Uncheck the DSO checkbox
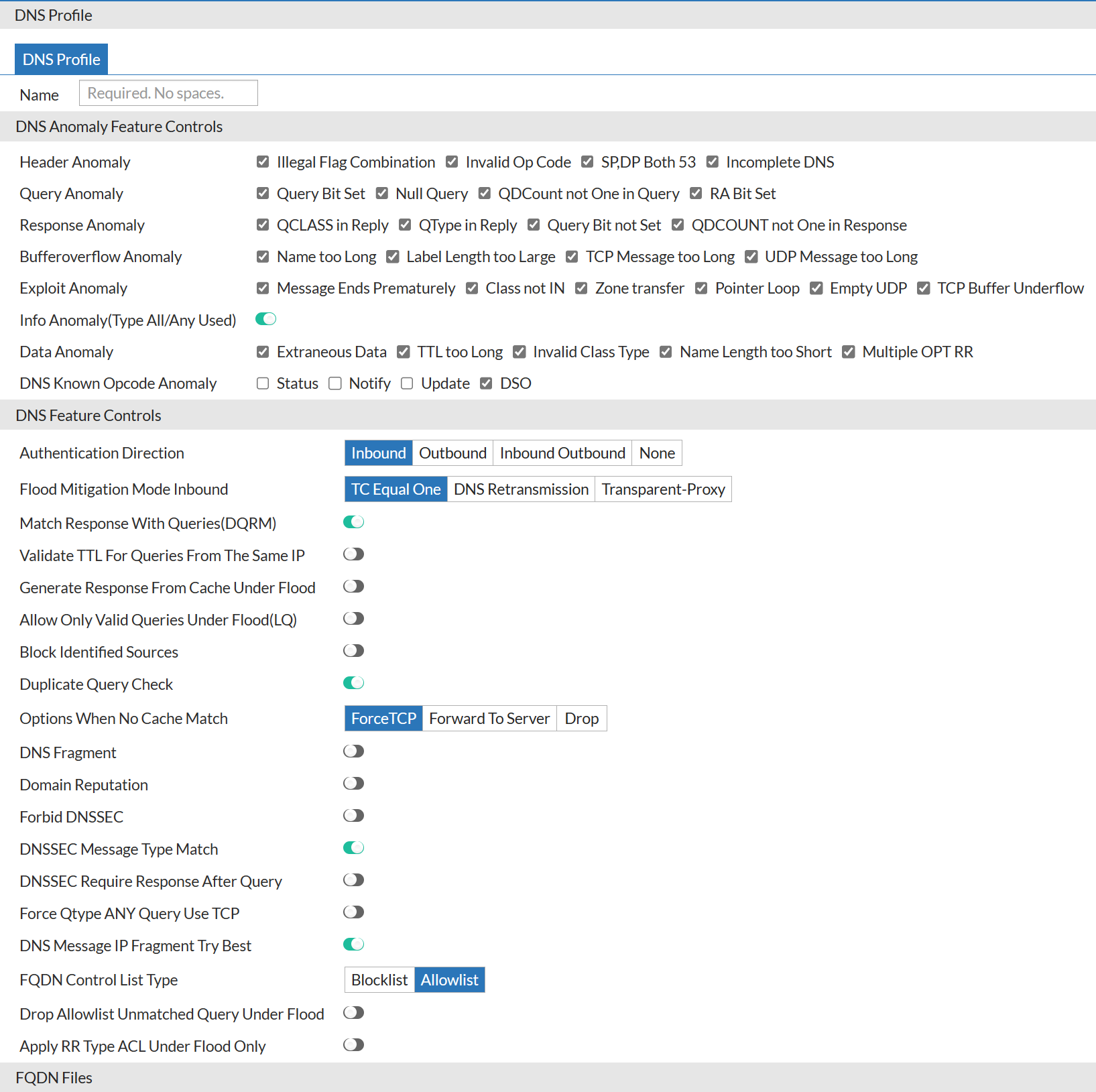Image resolution: width=1096 pixels, height=1092 pixels. pyautogui.click(x=486, y=383)
